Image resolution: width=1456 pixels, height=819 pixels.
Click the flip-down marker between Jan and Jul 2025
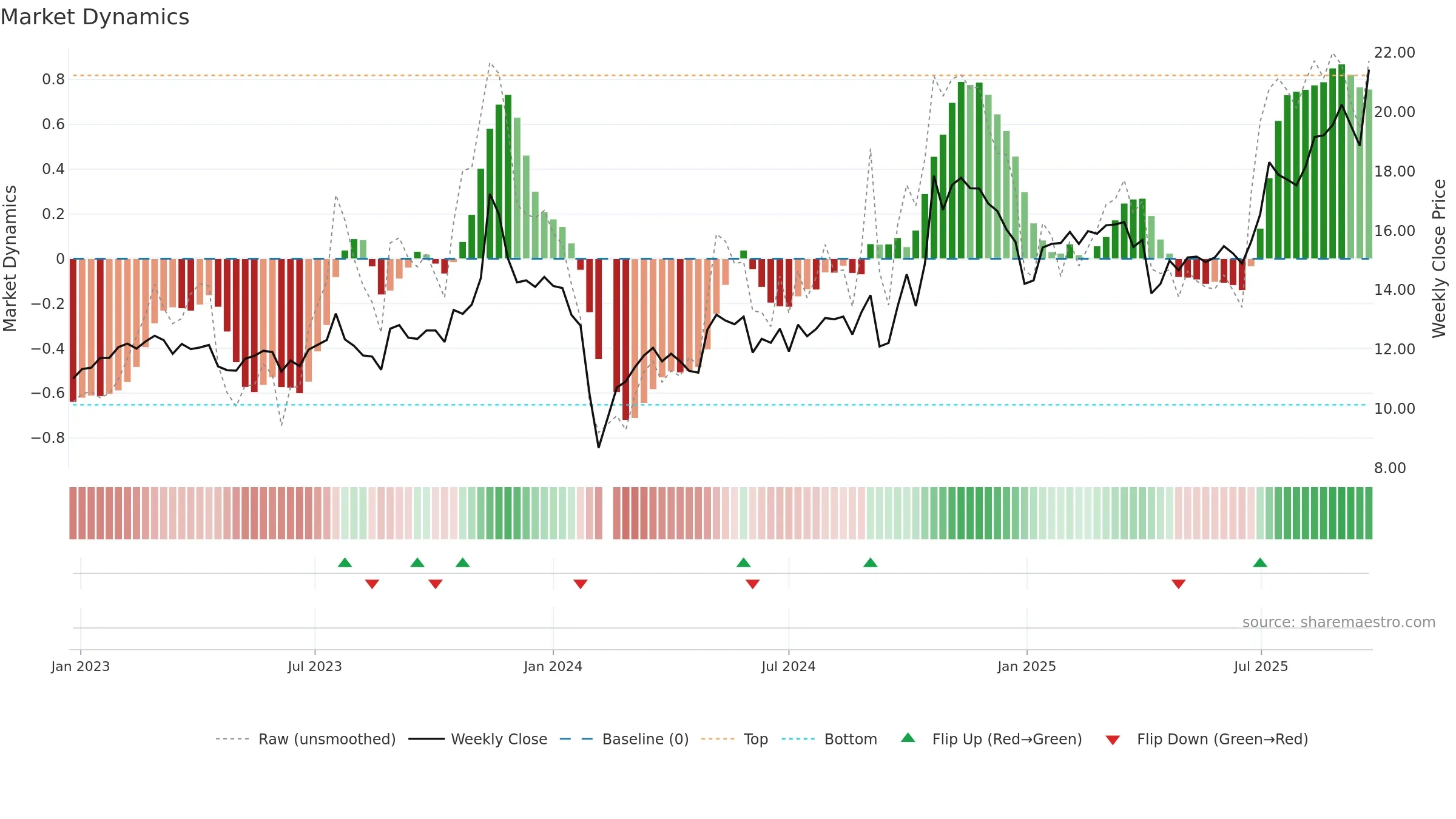1179,584
